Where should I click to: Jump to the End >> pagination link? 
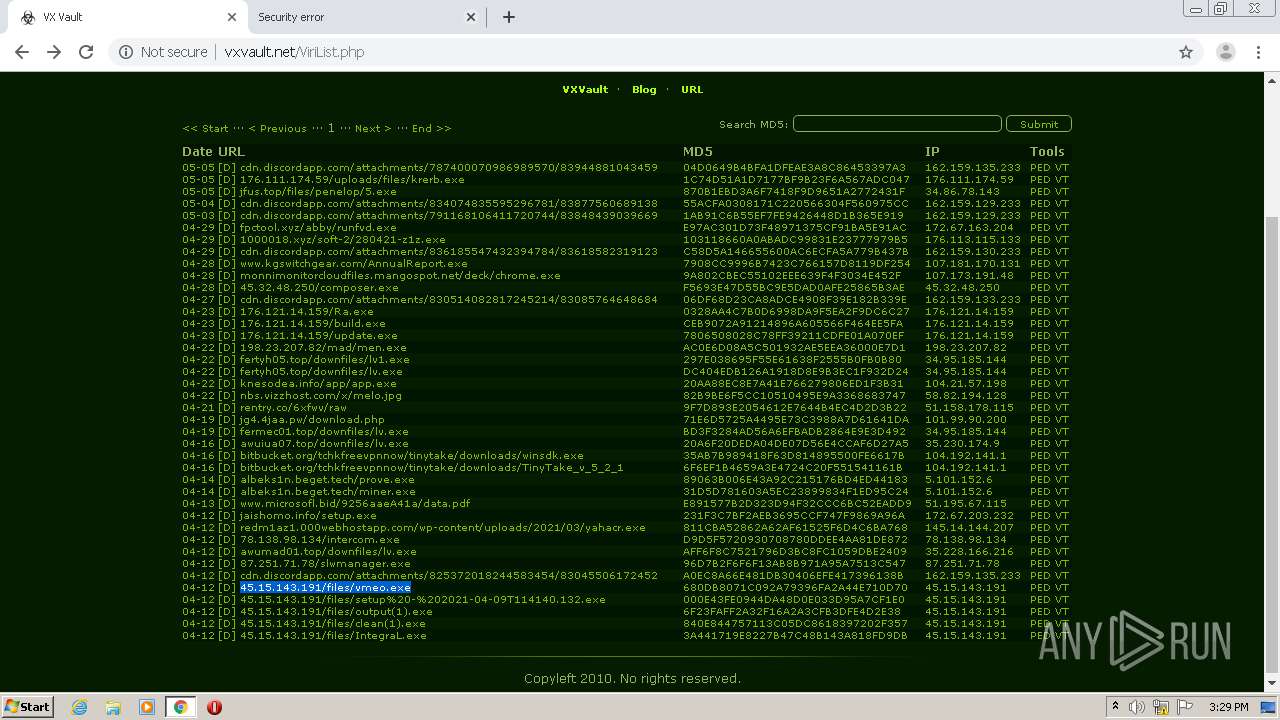(431, 128)
